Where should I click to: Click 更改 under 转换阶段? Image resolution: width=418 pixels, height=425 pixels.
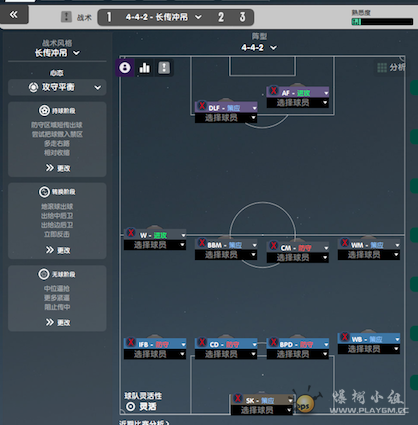(58, 250)
